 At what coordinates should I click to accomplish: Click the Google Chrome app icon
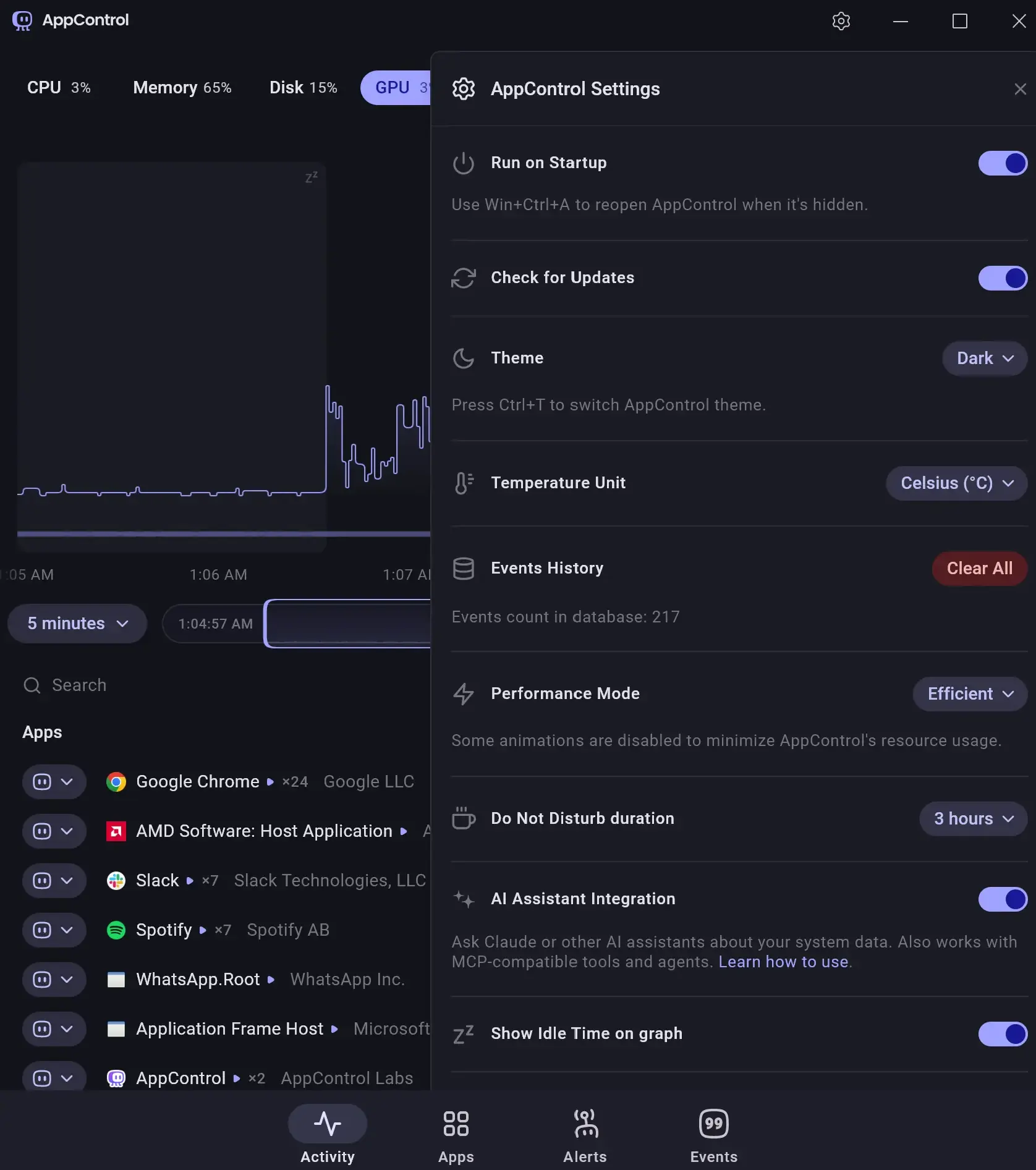pos(116,782)
